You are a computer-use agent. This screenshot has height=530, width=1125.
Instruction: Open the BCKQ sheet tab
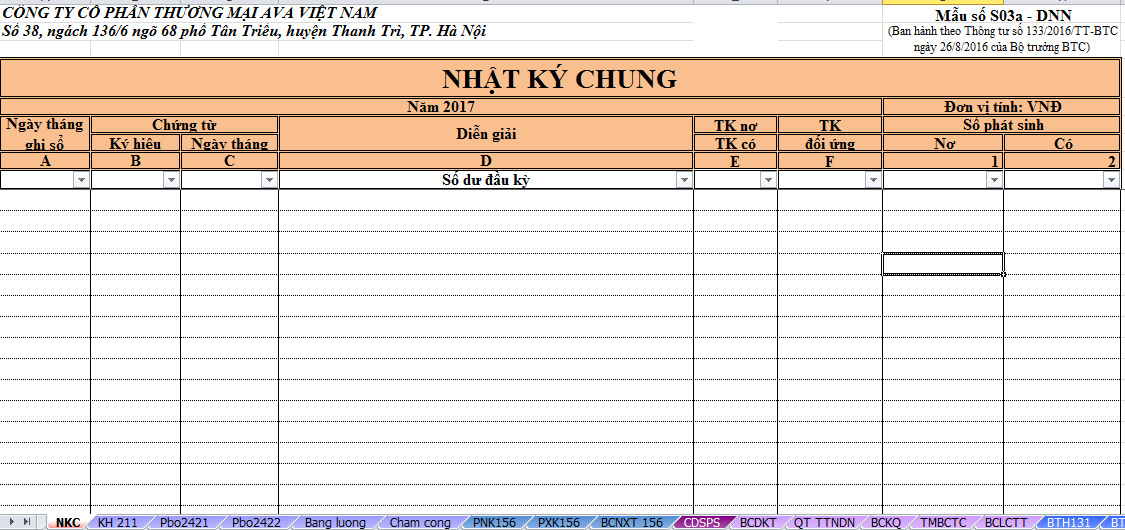[x=885, y=522]
